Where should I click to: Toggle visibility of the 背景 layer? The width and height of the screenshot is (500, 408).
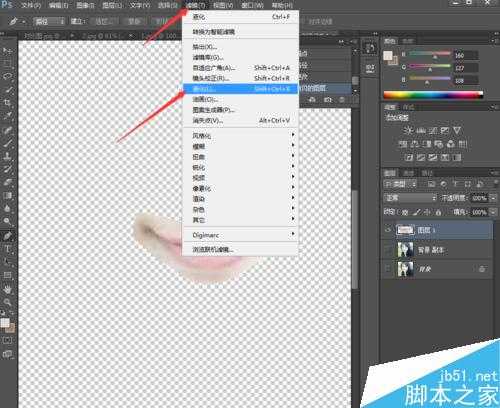[x=388, y=269]
